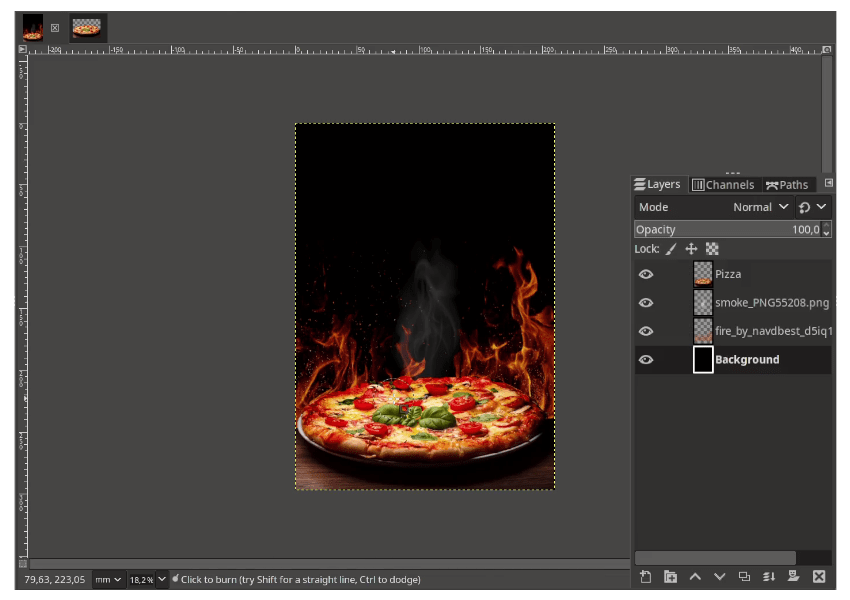This screenshot has height=600, width=850.
Task: Select the Background layer black thumbnail
Action: (x=703, y=359)
